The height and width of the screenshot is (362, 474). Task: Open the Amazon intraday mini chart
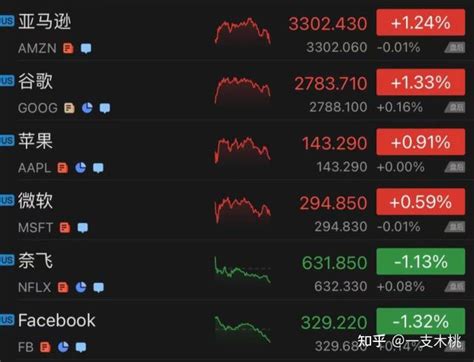click(242, 31)
